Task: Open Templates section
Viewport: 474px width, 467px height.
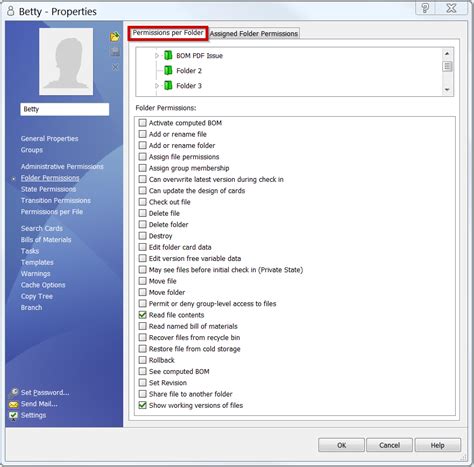Action: coord(37,262)
